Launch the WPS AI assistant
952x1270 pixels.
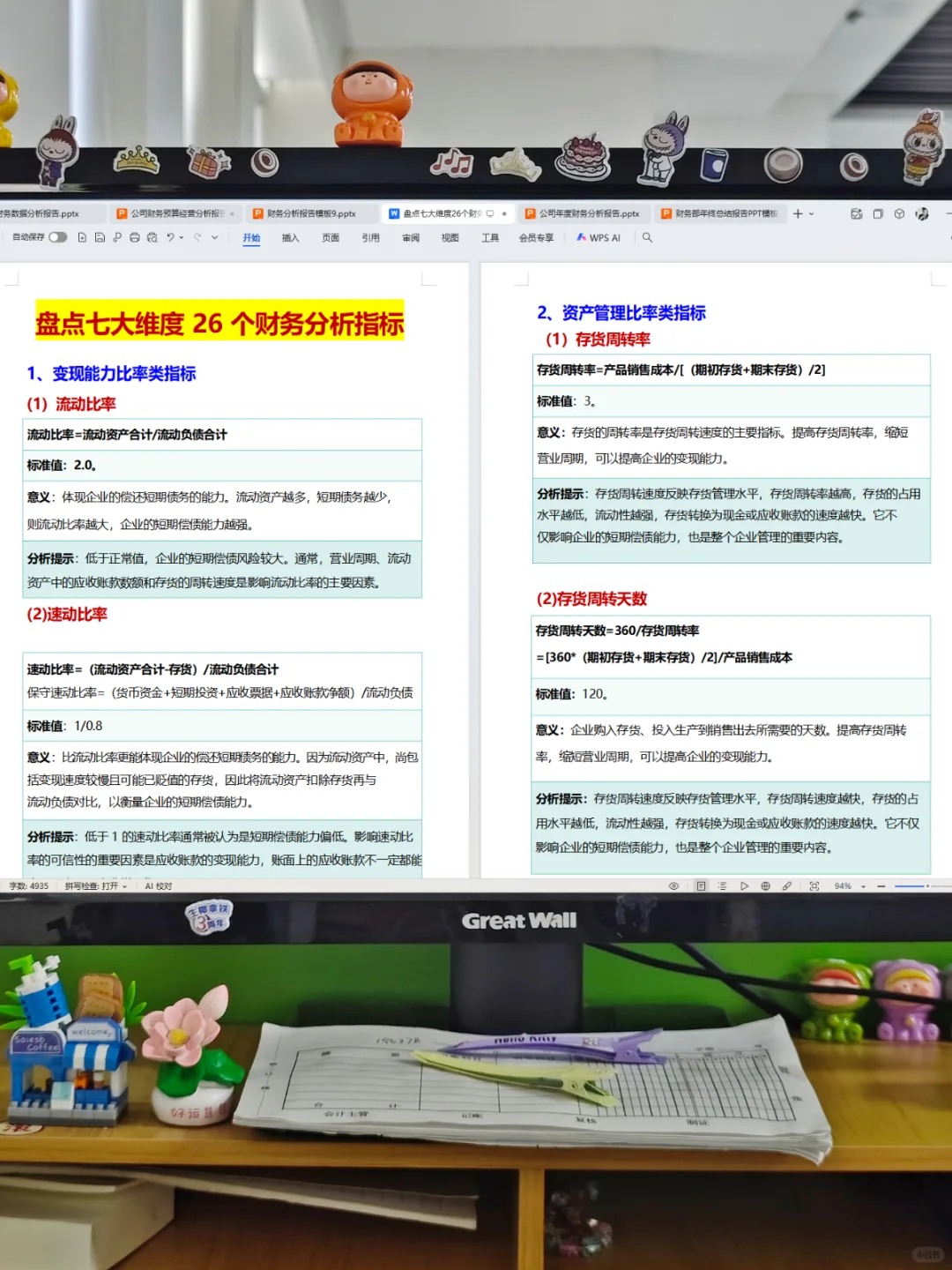pos(599,237)
